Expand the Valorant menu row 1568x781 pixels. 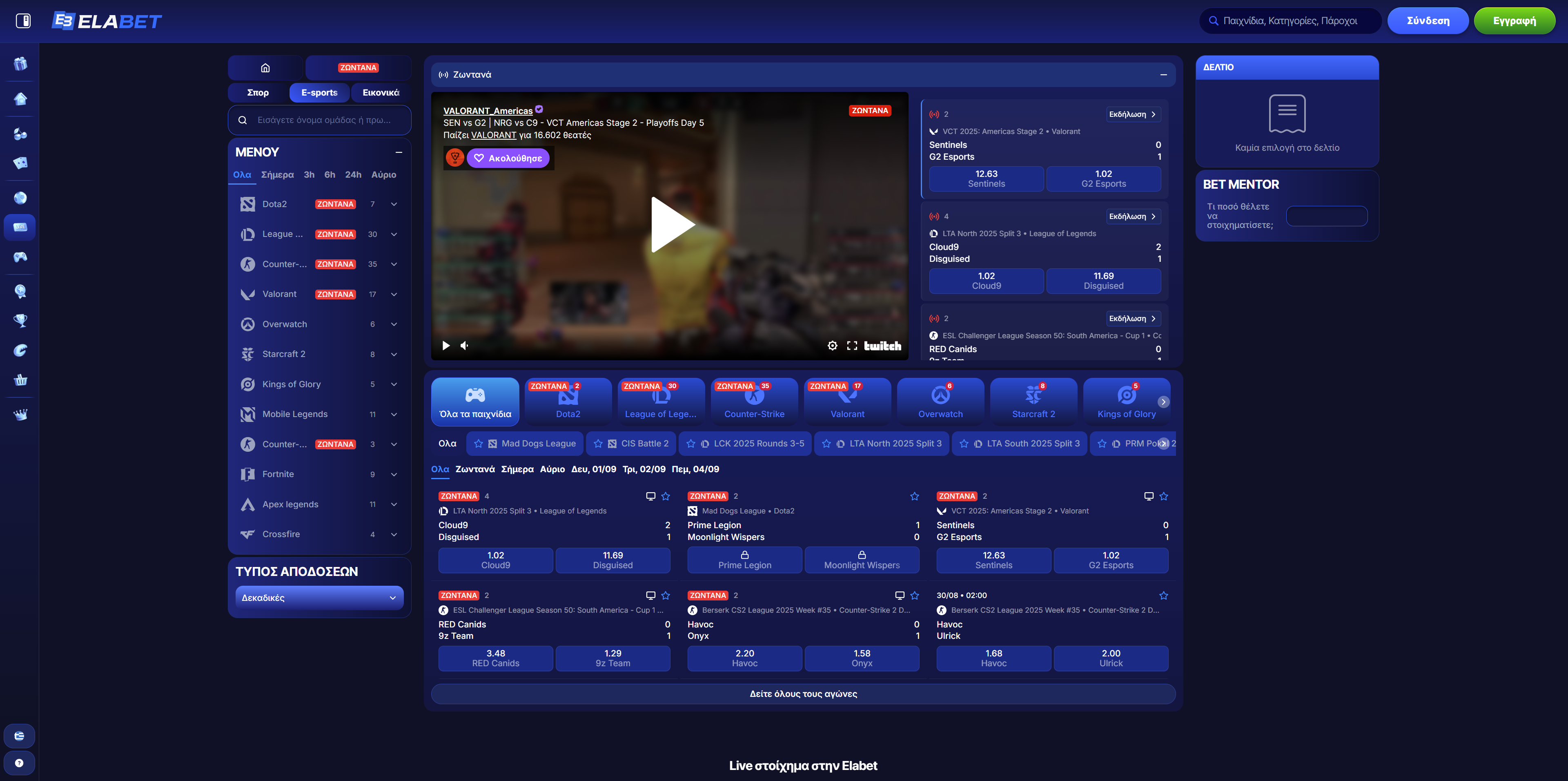[x=394, y=294]
